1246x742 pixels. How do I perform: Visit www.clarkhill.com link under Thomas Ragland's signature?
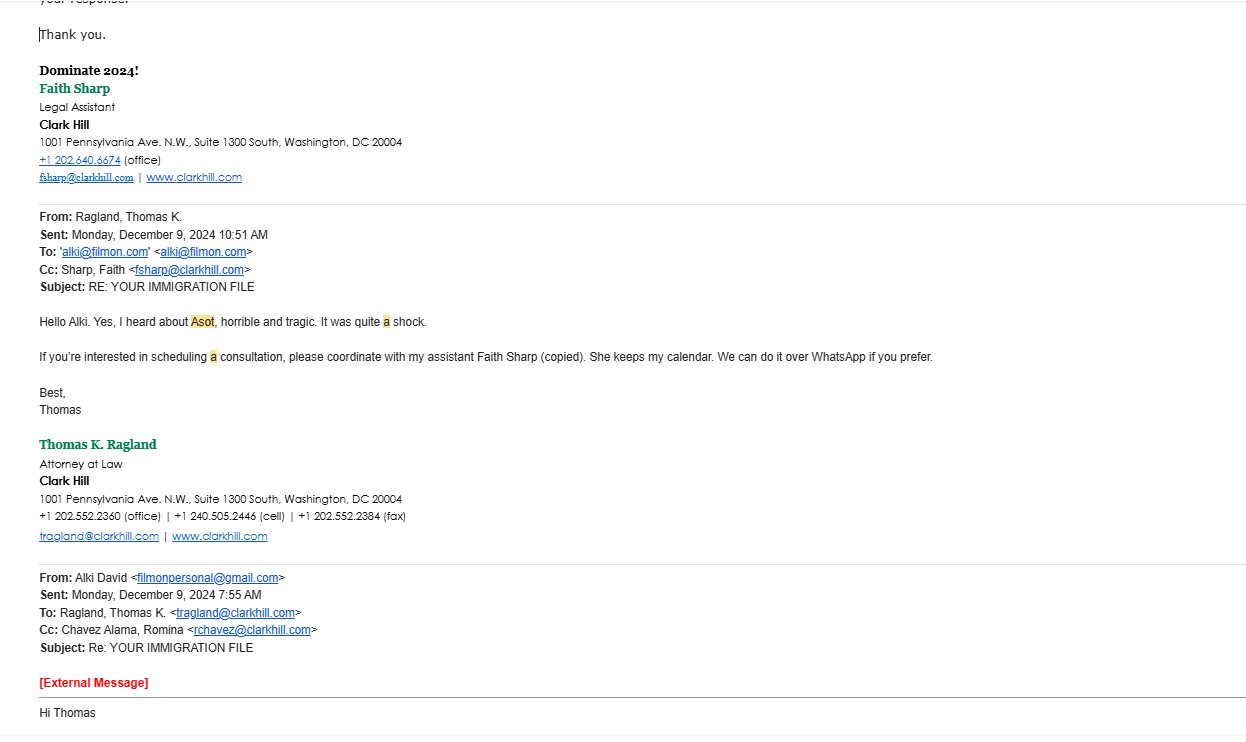point(220,536)
